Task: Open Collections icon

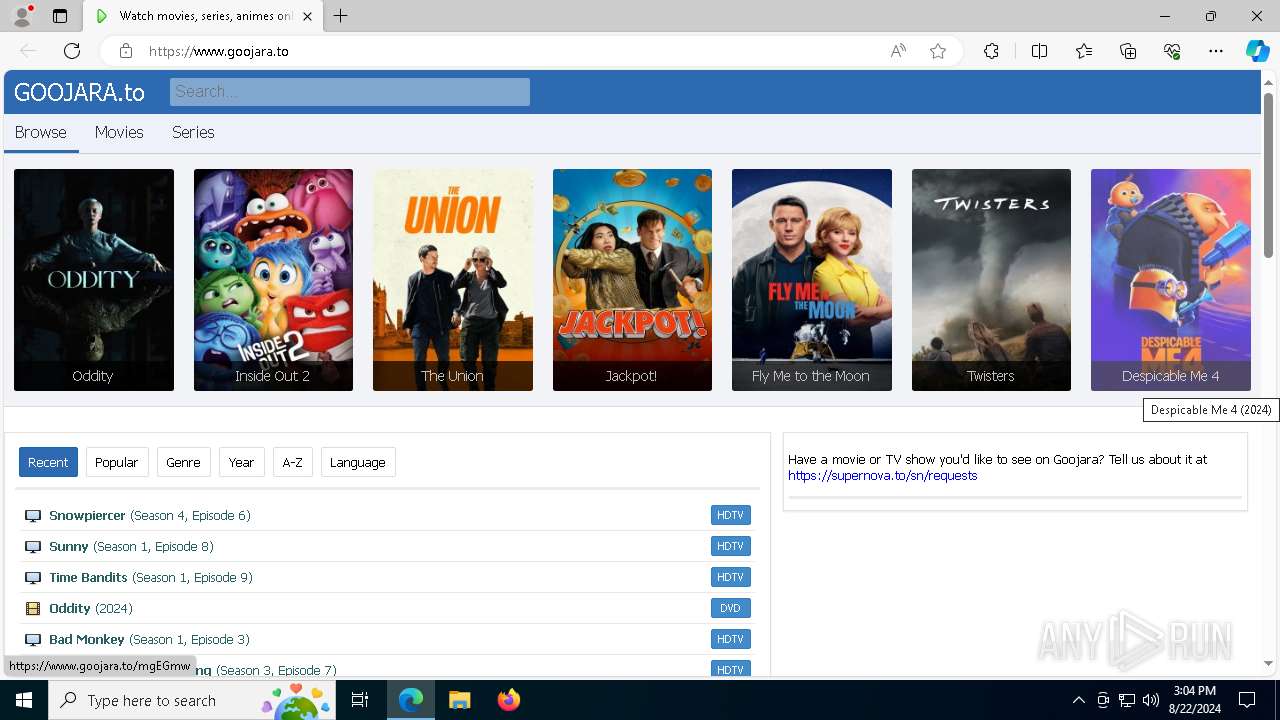Action: coord(1128,51)
